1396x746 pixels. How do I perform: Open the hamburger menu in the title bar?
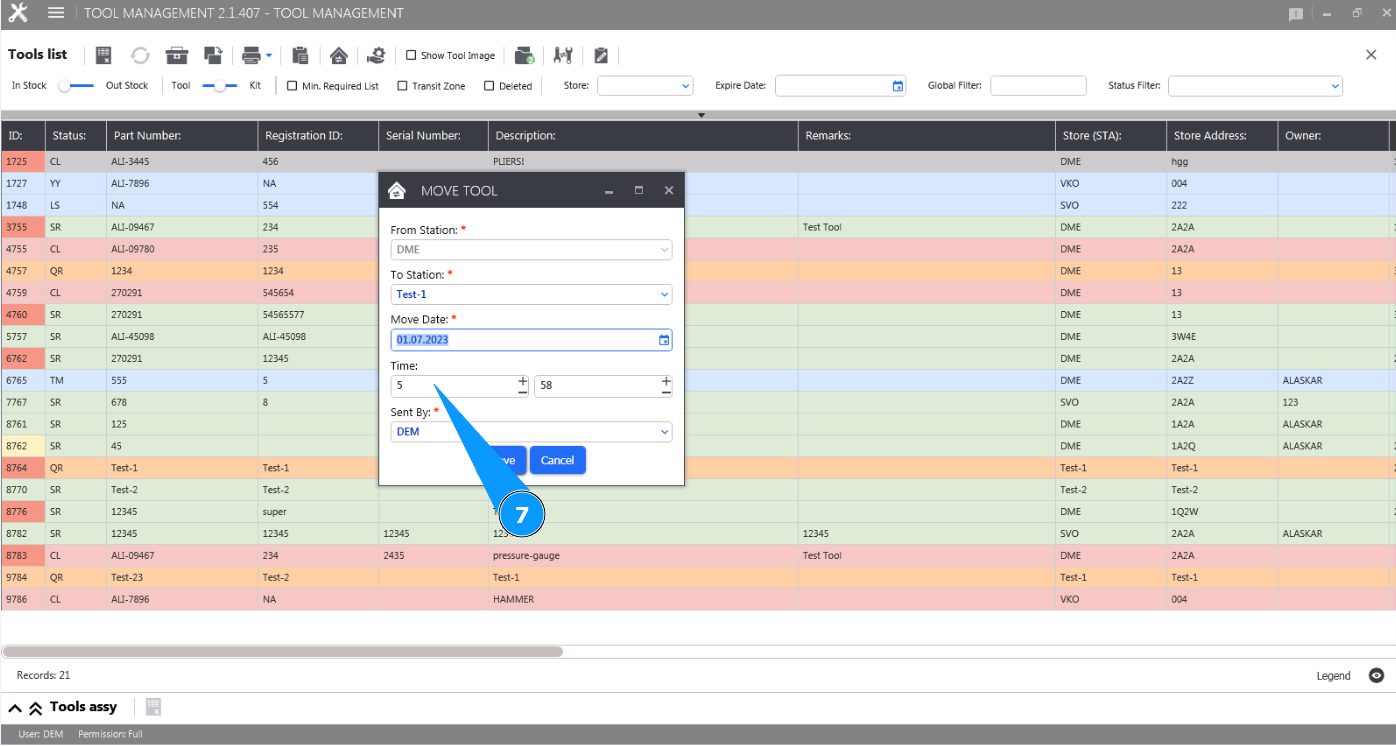click(56, 13)
